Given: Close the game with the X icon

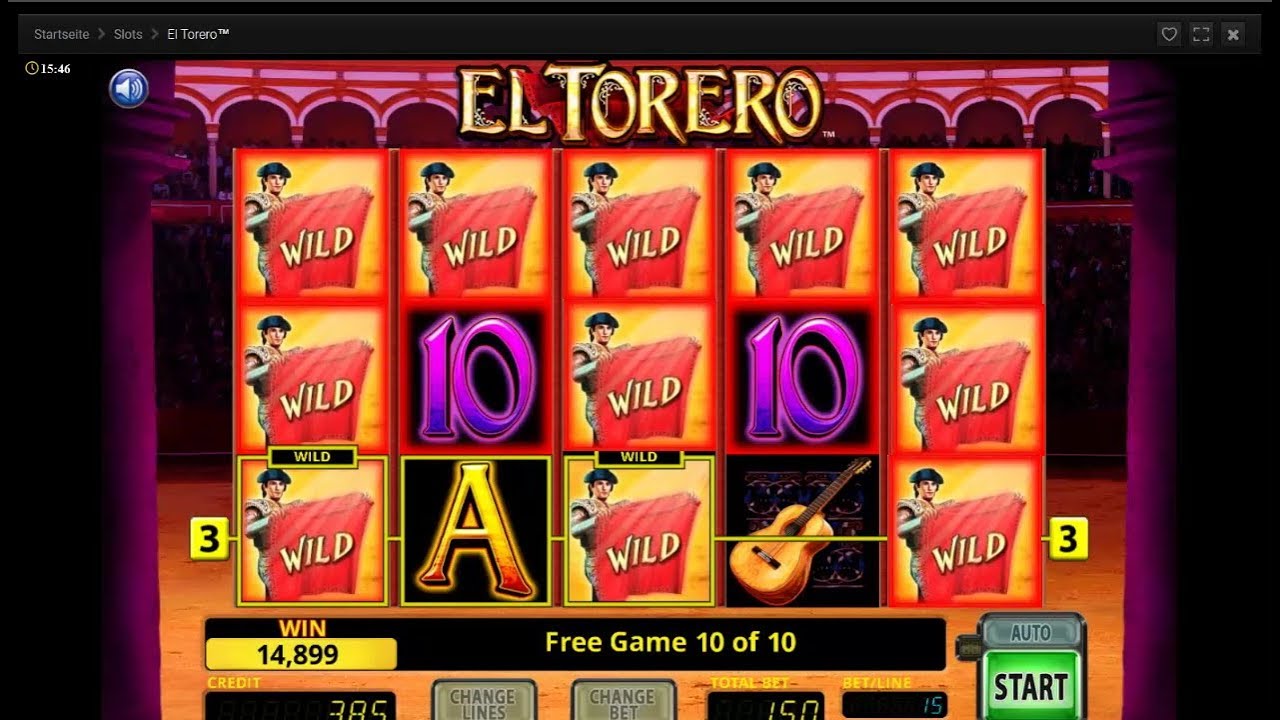Looking at the screenshot, I should 1233,34.
